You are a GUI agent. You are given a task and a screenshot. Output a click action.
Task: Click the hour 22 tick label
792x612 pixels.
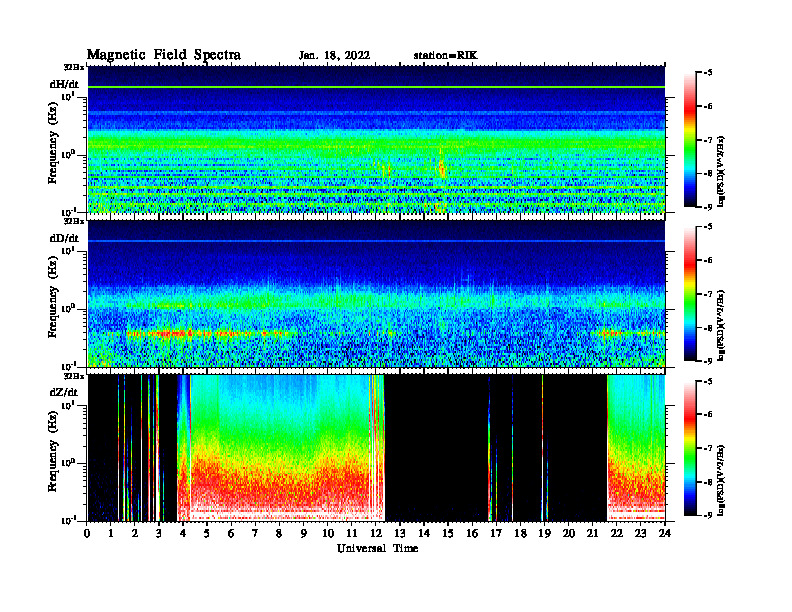pyautogui.click(x=617, y=534)
